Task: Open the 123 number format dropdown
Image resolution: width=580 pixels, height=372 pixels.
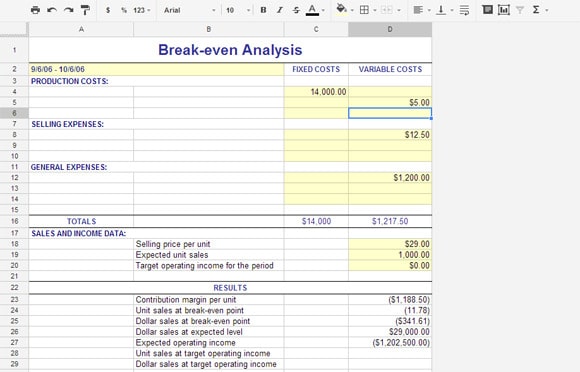Action: coord(142,10)
